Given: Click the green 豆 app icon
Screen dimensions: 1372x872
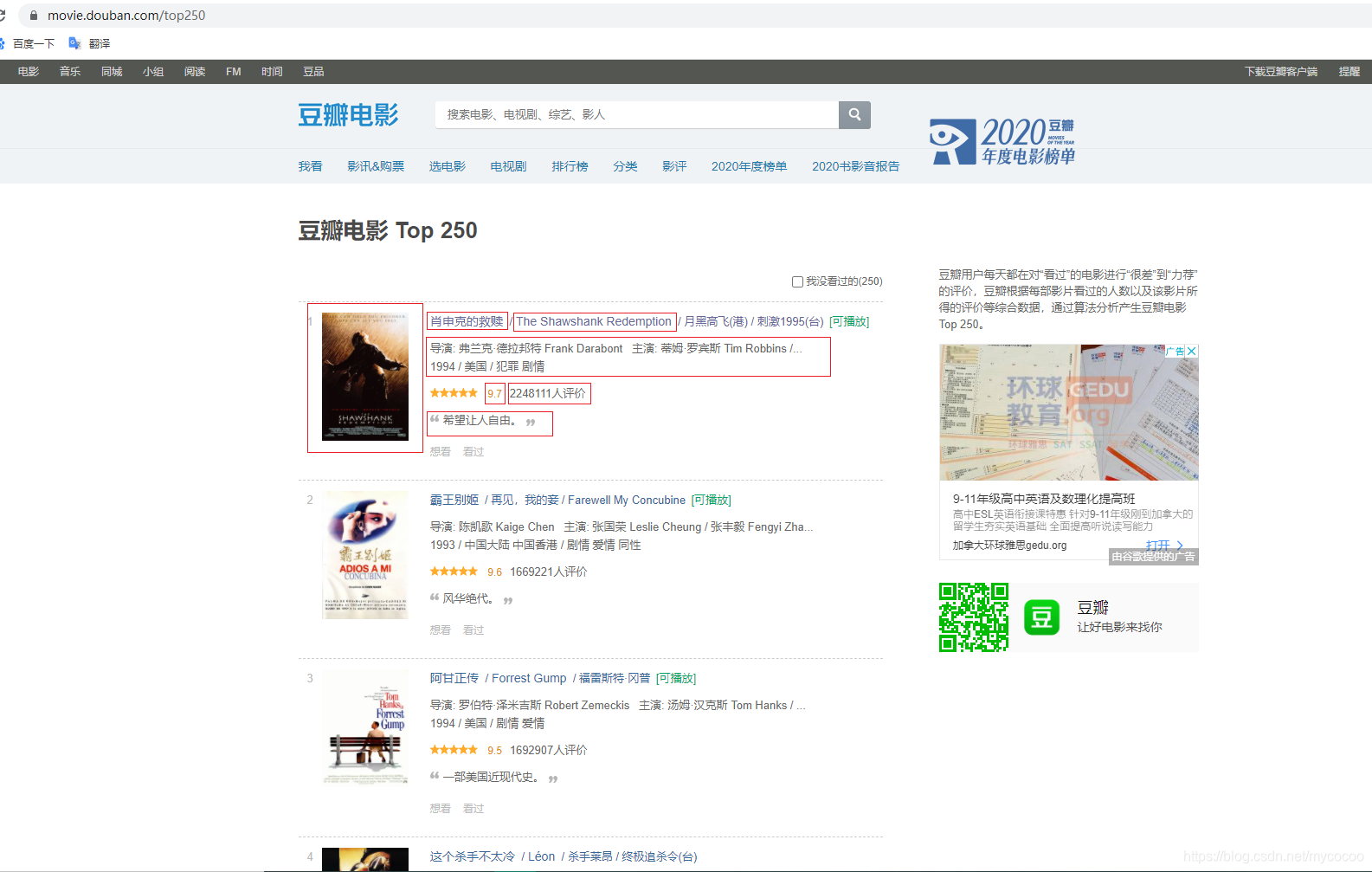Looking at the screenshot, I should [x=1041, y=617].
